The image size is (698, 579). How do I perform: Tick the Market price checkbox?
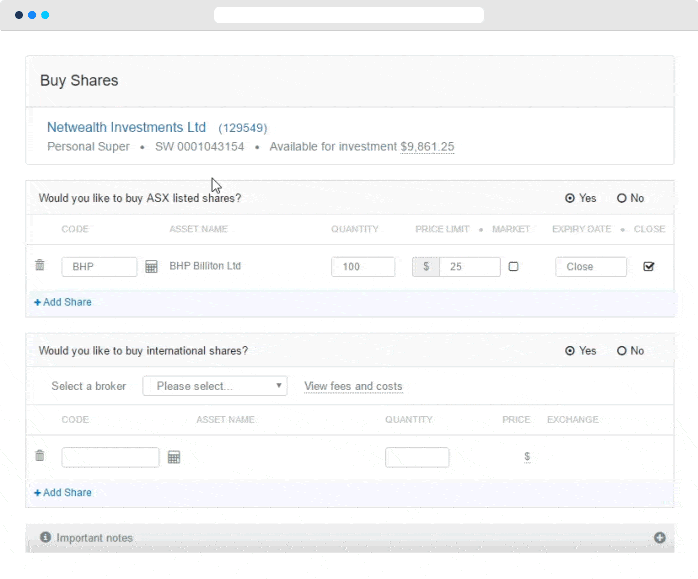(x=514, y=267)
